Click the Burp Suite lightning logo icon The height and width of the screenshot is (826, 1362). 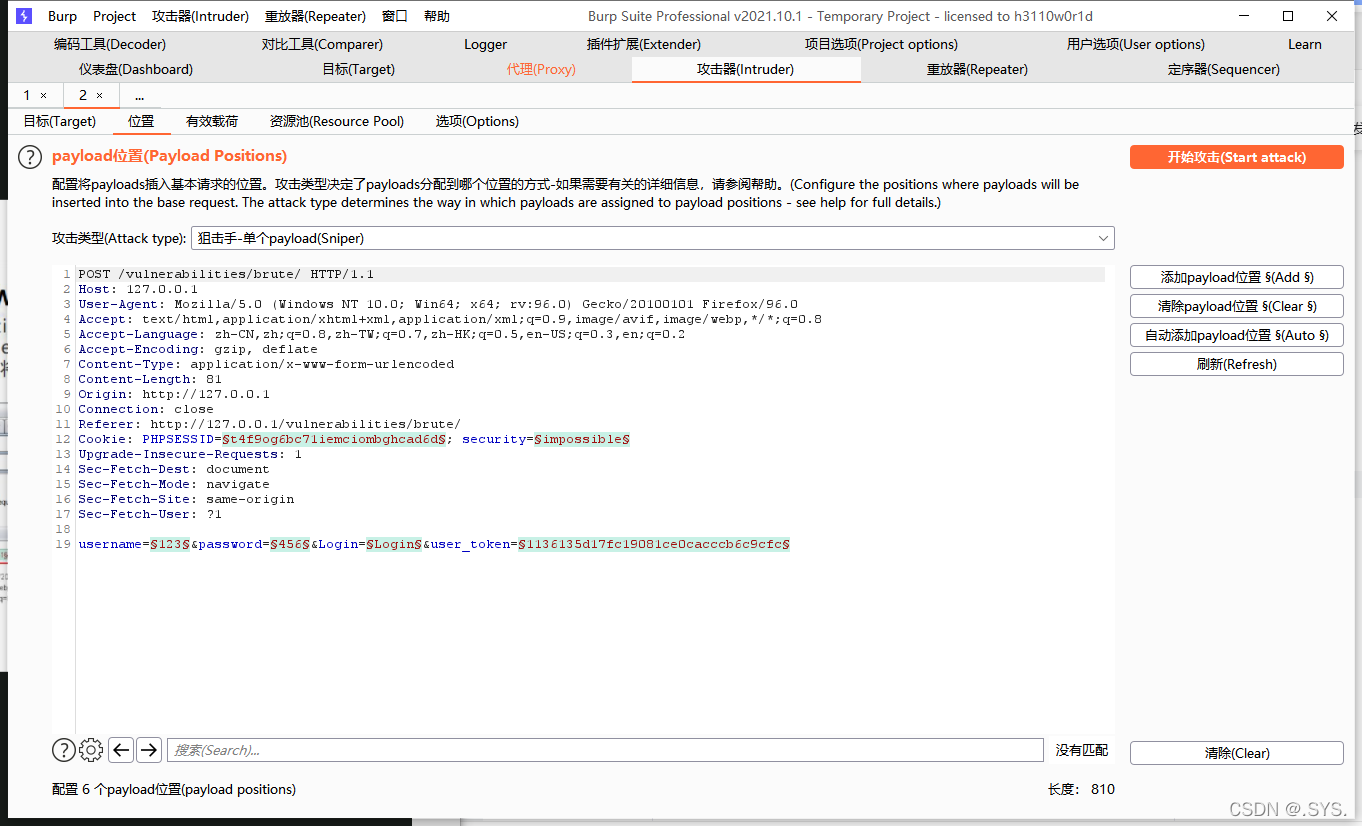(24, 16)
